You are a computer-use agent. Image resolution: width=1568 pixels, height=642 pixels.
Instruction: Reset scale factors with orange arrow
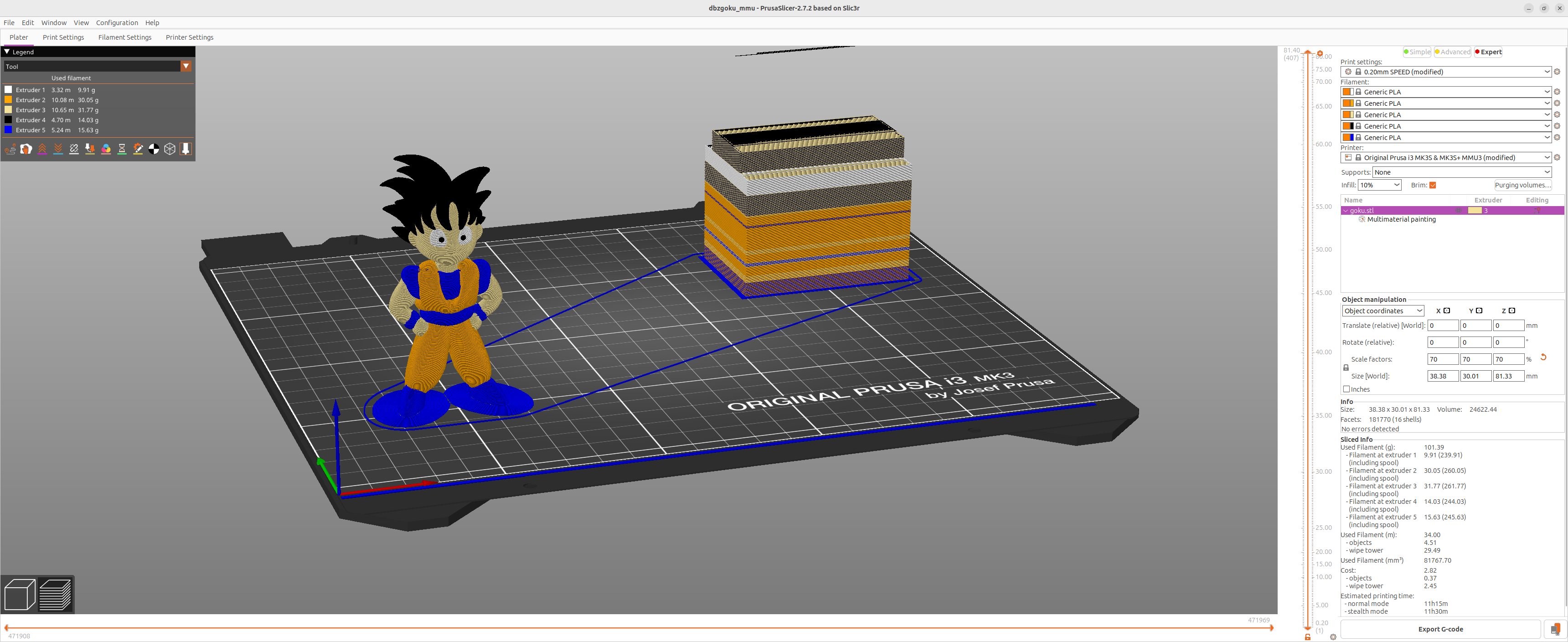coord(1543,357)
